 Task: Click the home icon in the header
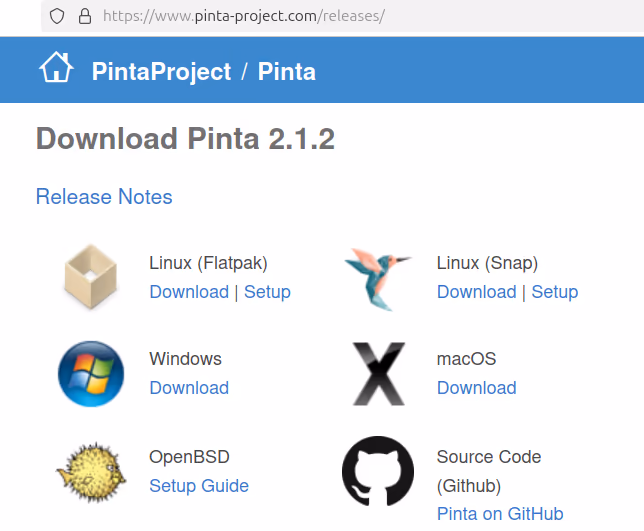click(56, 67)
